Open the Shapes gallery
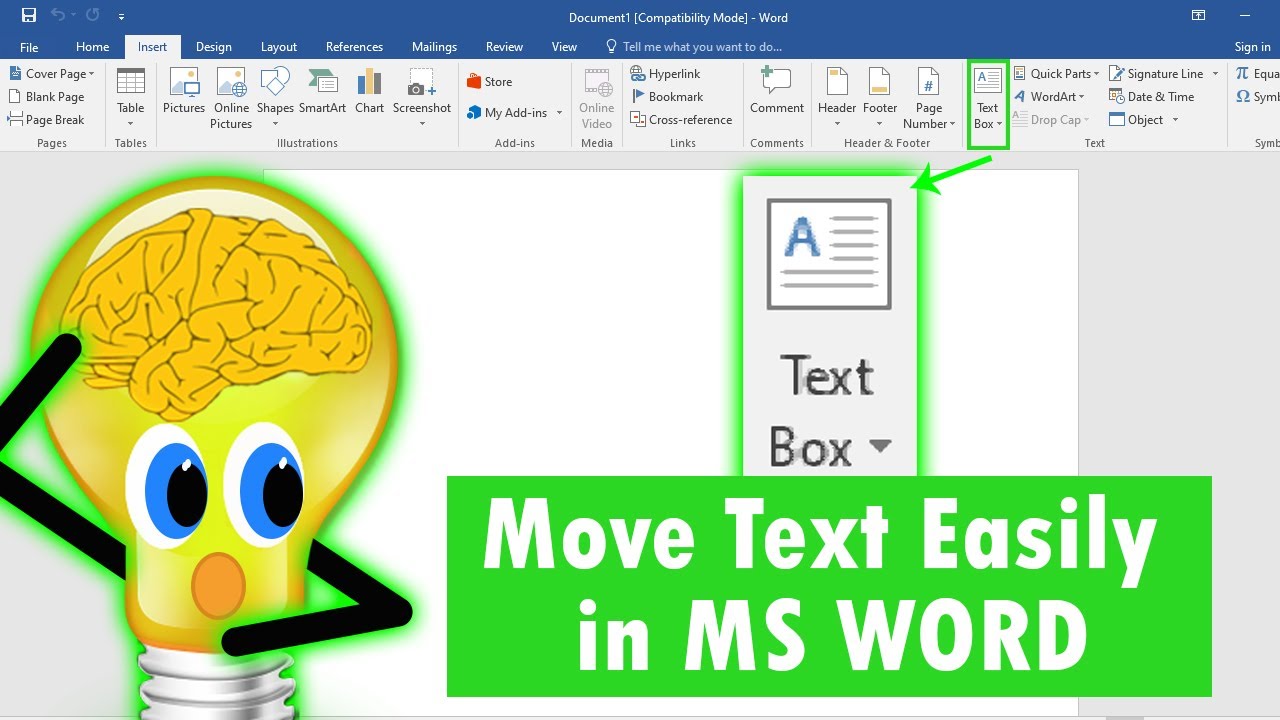 point(275,98)
